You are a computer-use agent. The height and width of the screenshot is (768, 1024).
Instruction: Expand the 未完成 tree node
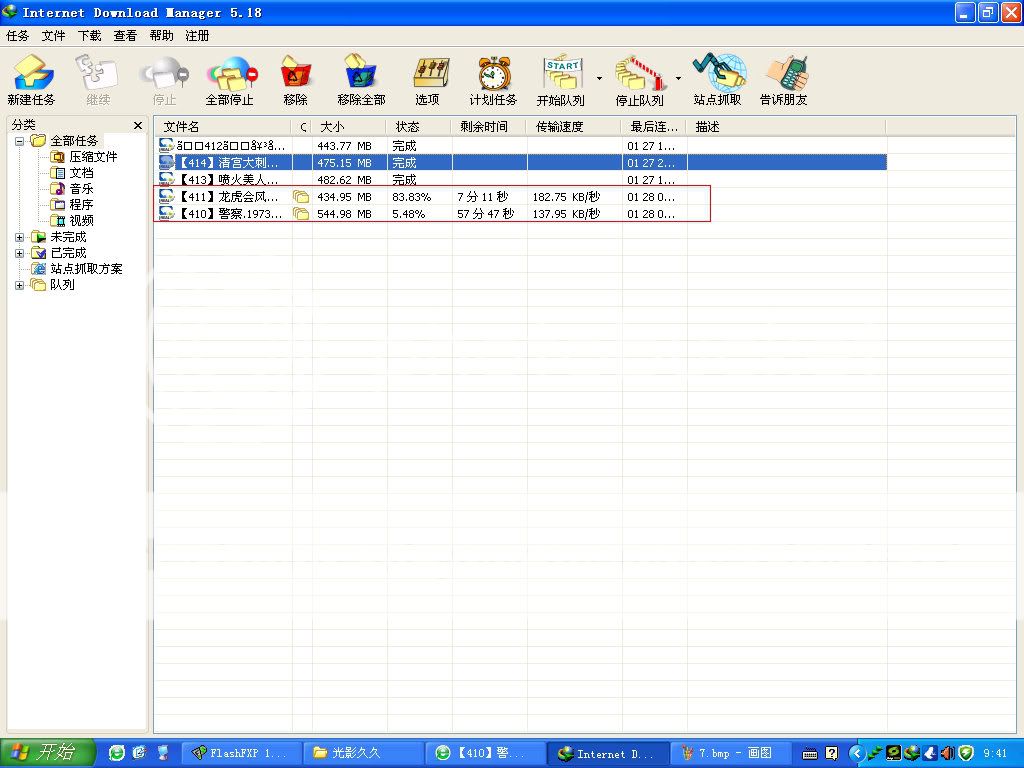pos(20,237)
